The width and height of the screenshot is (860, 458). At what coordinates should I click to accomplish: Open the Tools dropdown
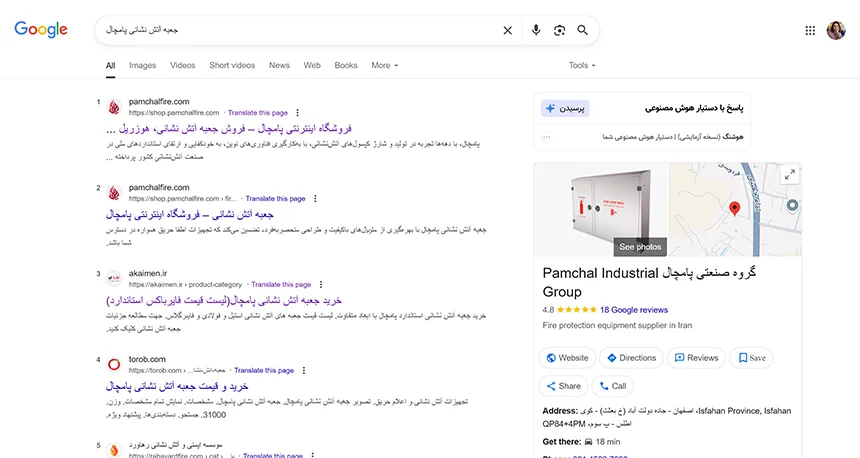click(x=582, y=65)
